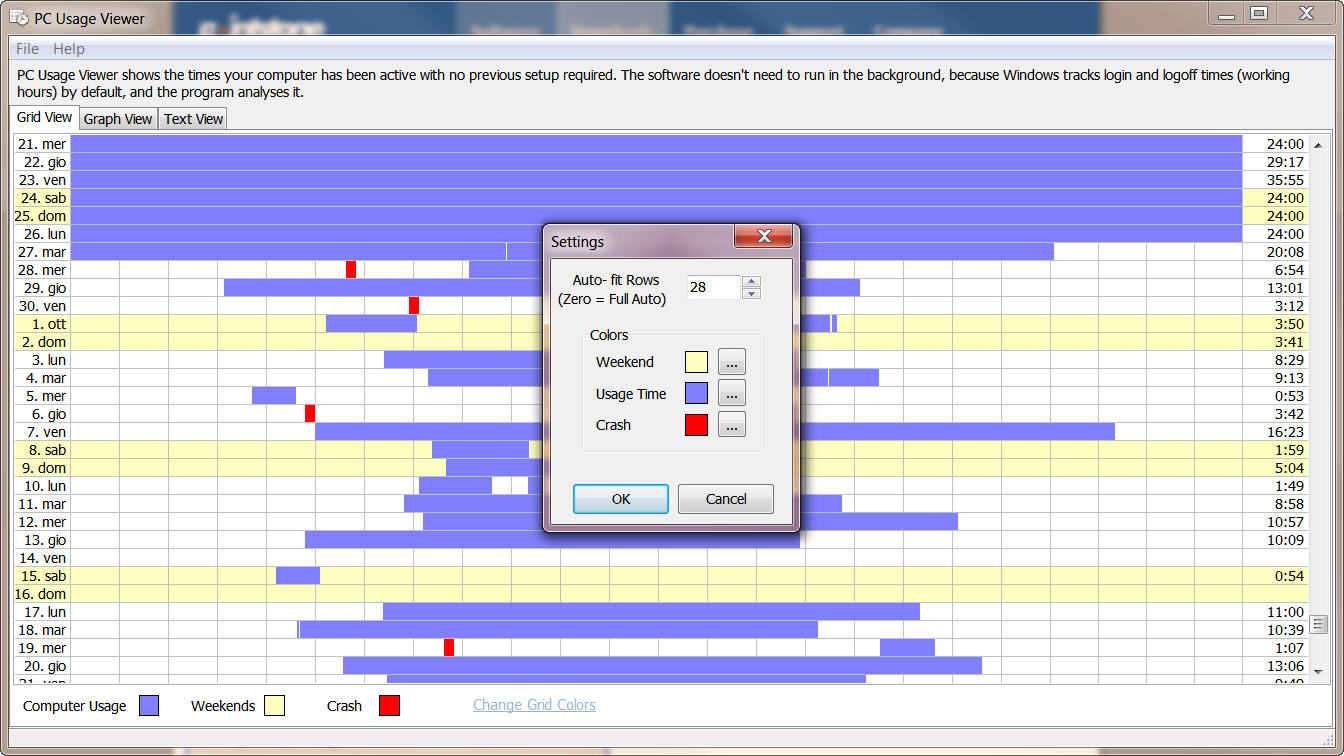Click the Weekend color swatch in Settings
1344x756 pixels.
tap(696, 362)
